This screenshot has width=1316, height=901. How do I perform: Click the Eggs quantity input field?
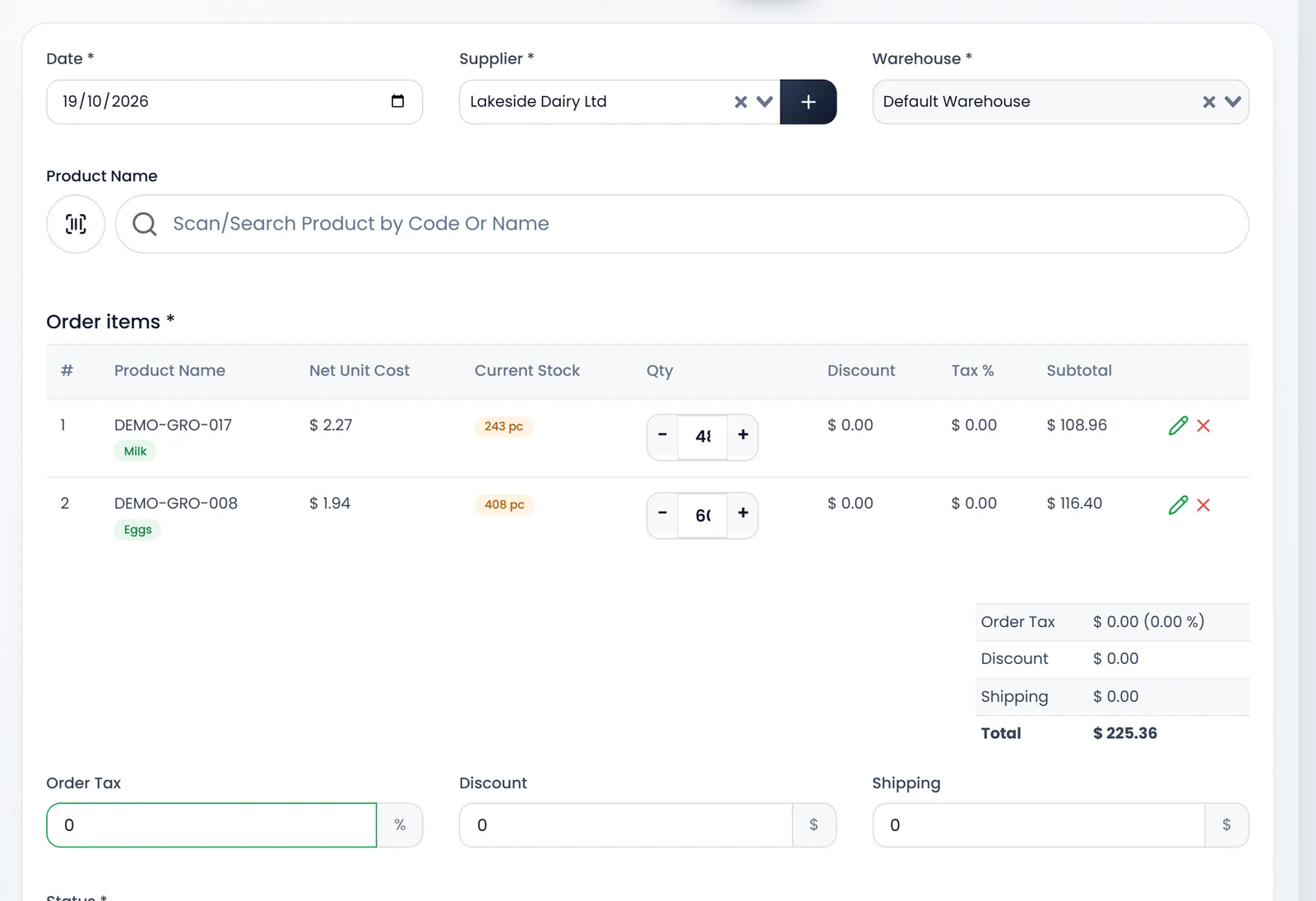[702, 516]
